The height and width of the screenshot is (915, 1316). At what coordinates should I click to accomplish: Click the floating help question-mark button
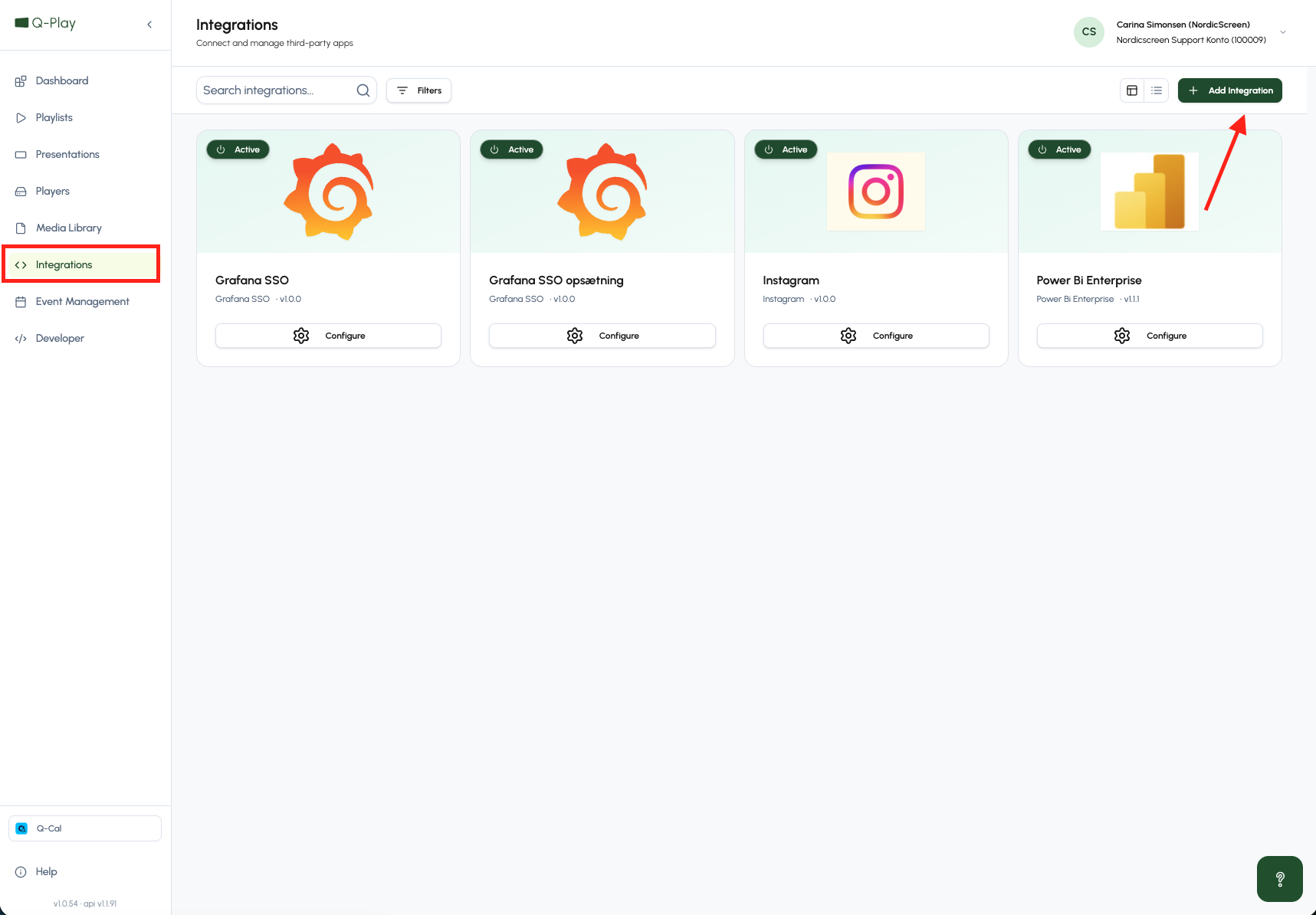coord(1280,879)
